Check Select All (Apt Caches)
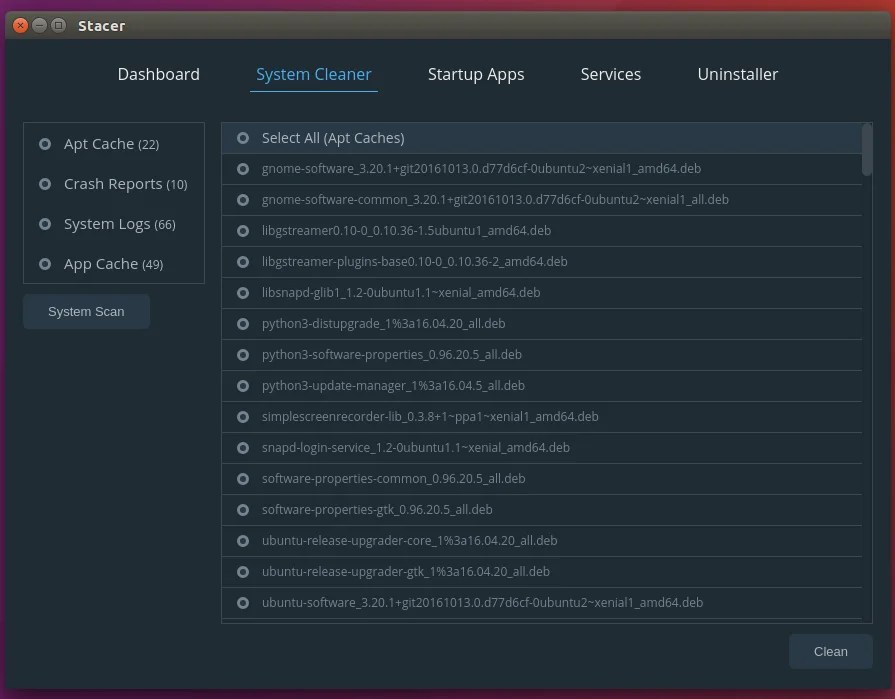Screen dimensions: 895x699 tap(243, 138)
